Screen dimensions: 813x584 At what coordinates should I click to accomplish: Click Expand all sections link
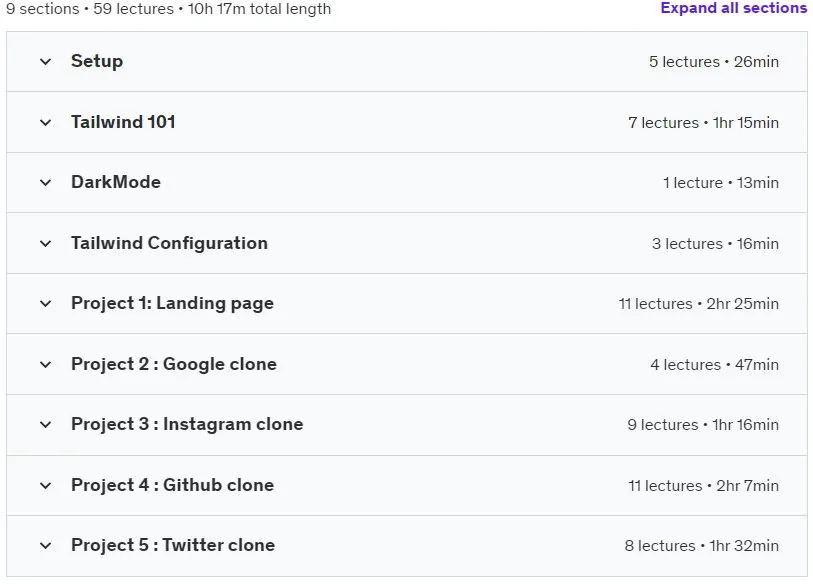click(734, 8)
